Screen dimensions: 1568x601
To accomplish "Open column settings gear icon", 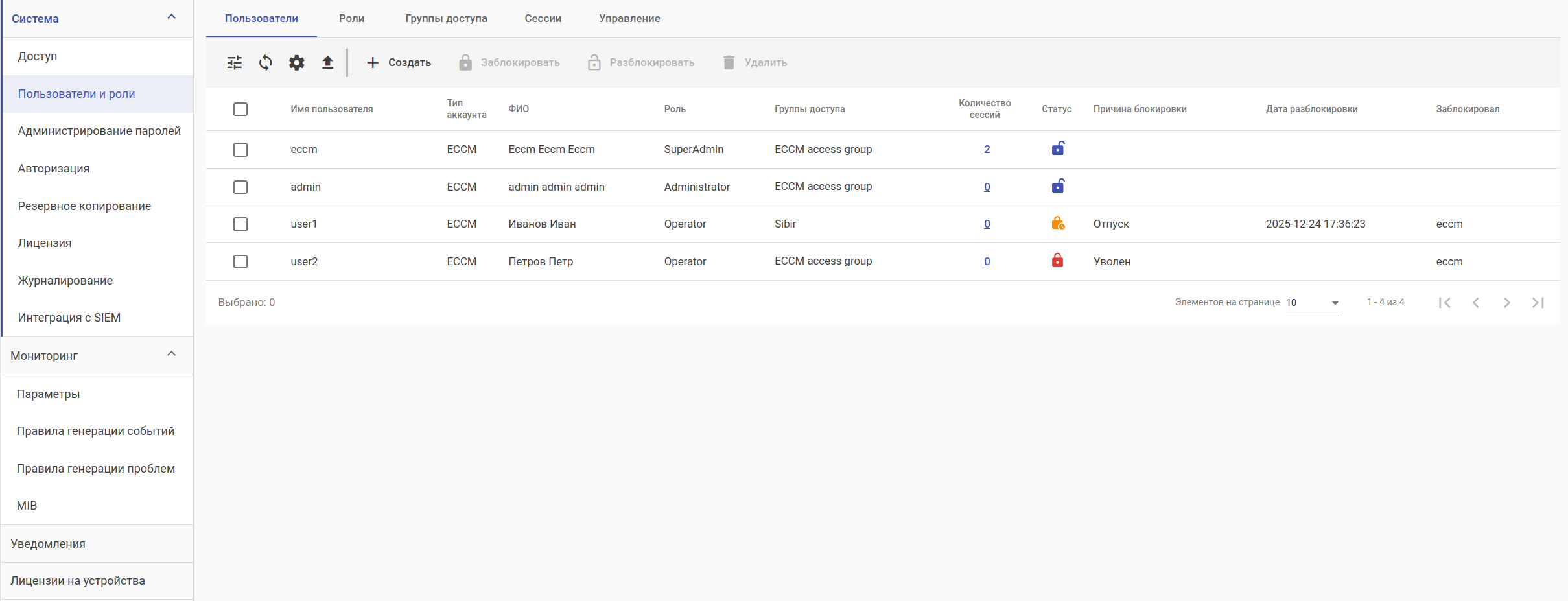I will pos(297,63).
